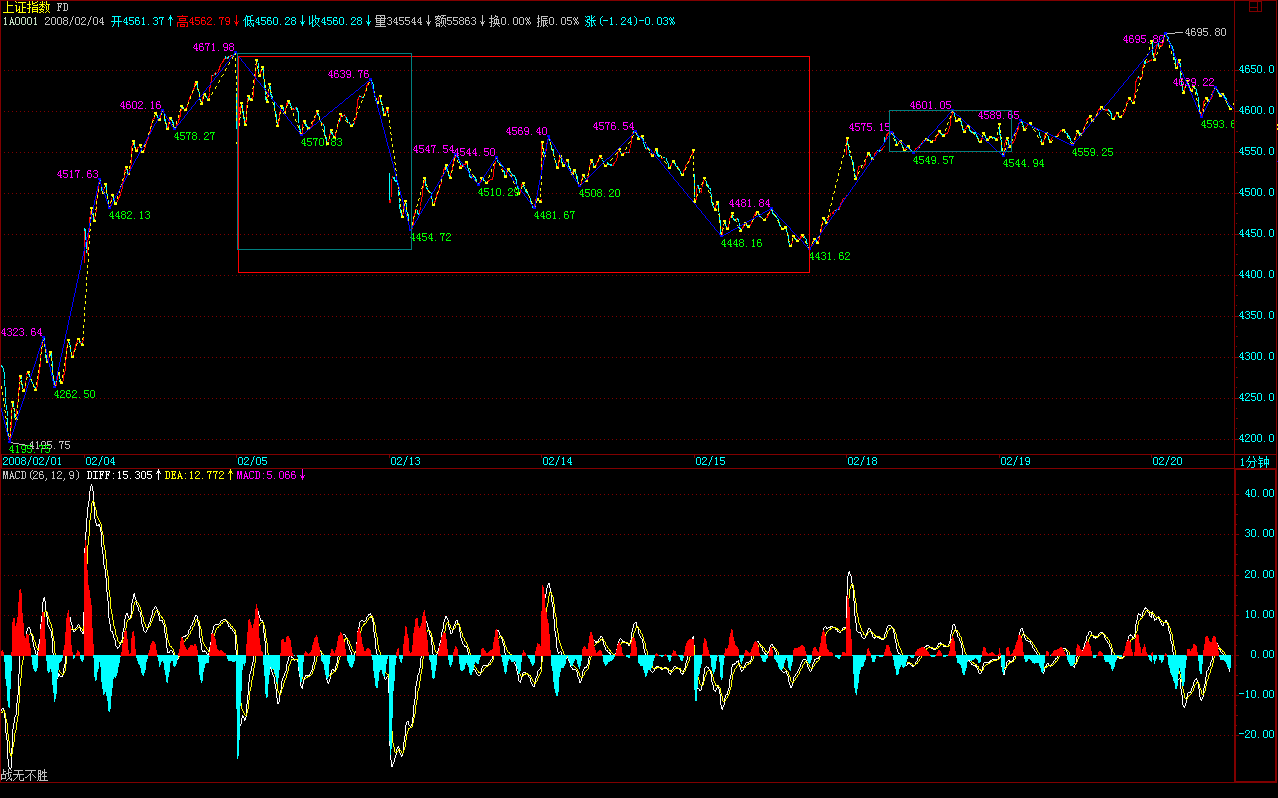
Task: Click the 上证指数 index title
Action: [x=26, y=7]
